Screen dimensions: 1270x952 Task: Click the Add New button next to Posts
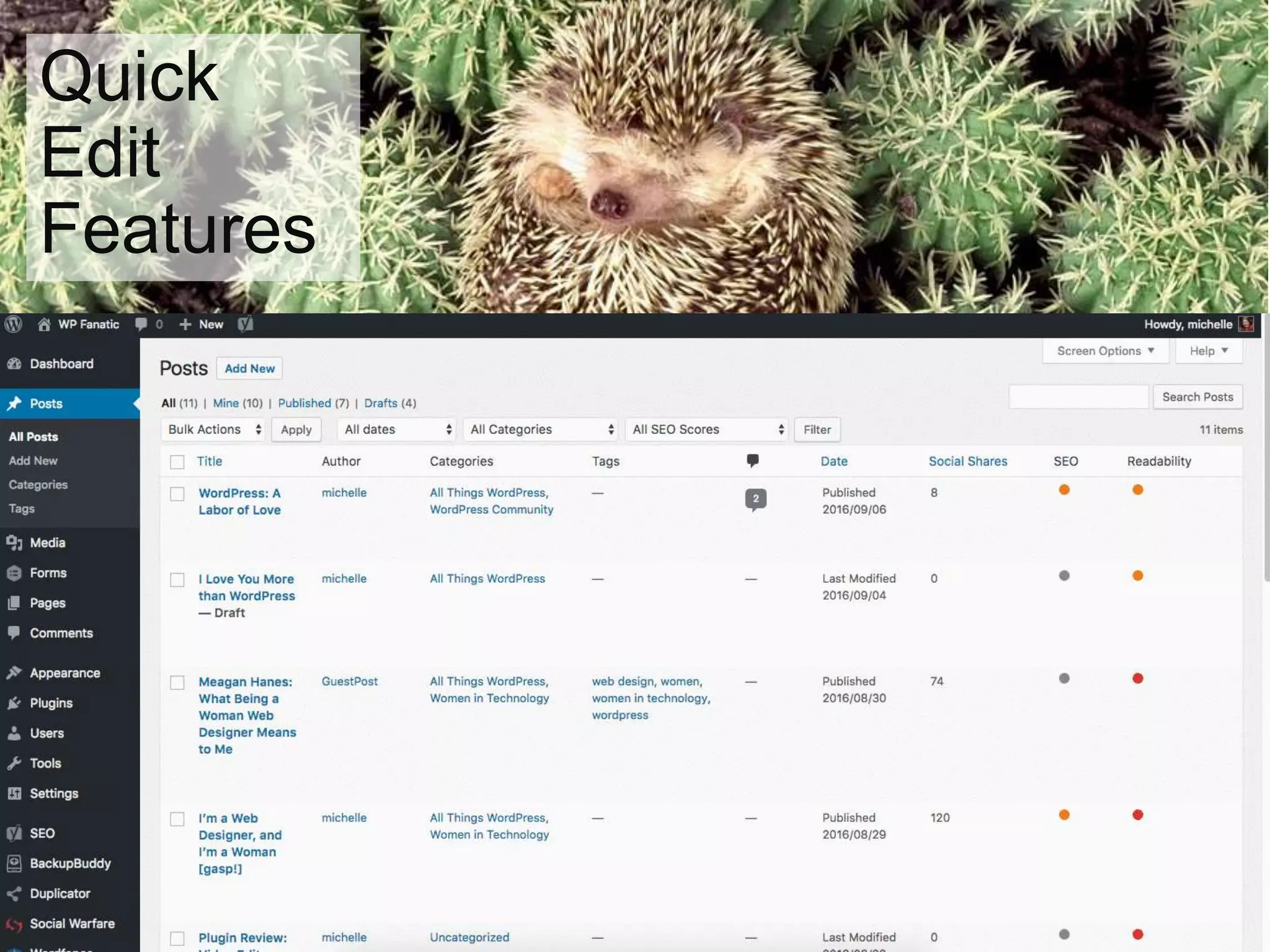click(249, 368)
